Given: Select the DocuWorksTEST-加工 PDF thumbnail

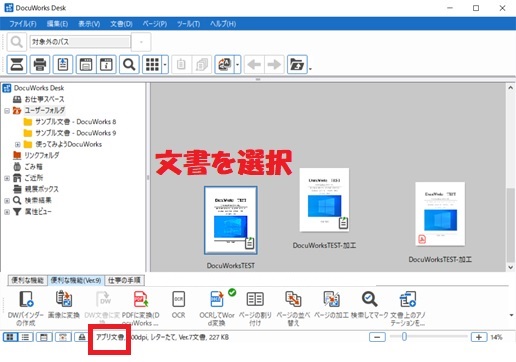Looking at the screenshot, I should point(440,214).
